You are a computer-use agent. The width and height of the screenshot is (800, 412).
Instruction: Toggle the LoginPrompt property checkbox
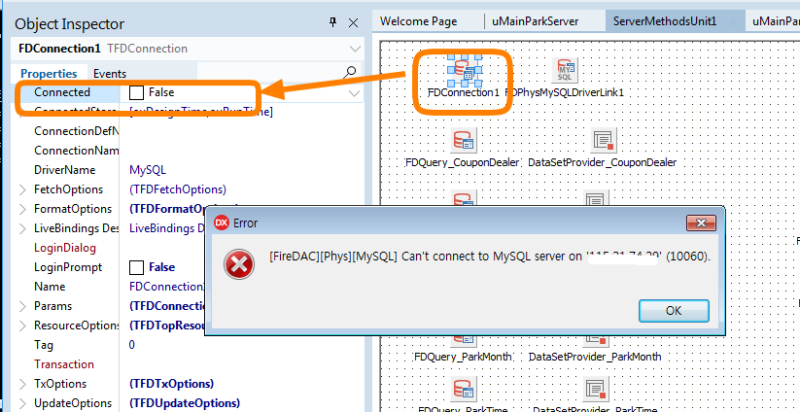click(x=136, y=267)
